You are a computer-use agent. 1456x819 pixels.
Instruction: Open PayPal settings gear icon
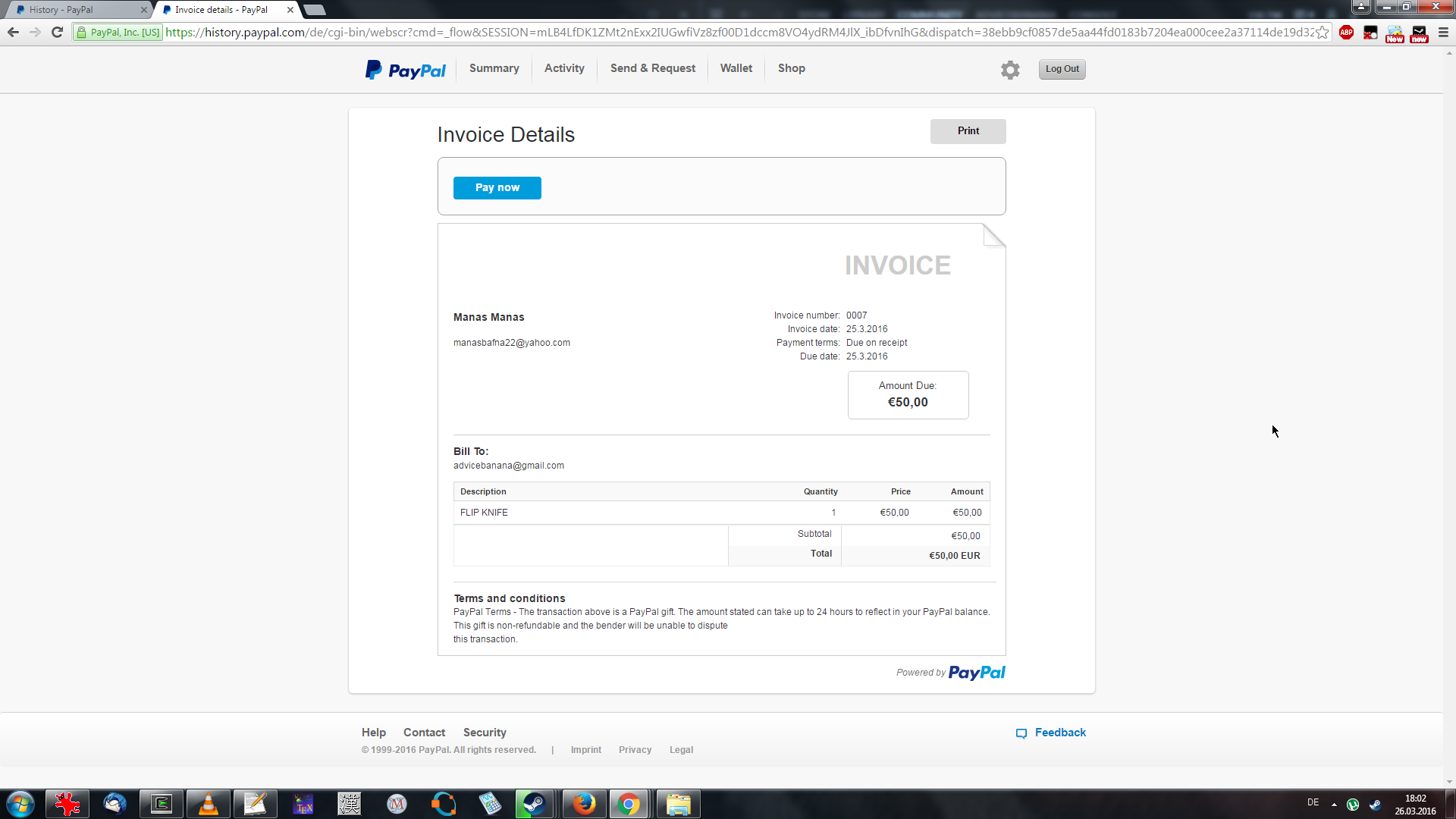(1009, 70)
